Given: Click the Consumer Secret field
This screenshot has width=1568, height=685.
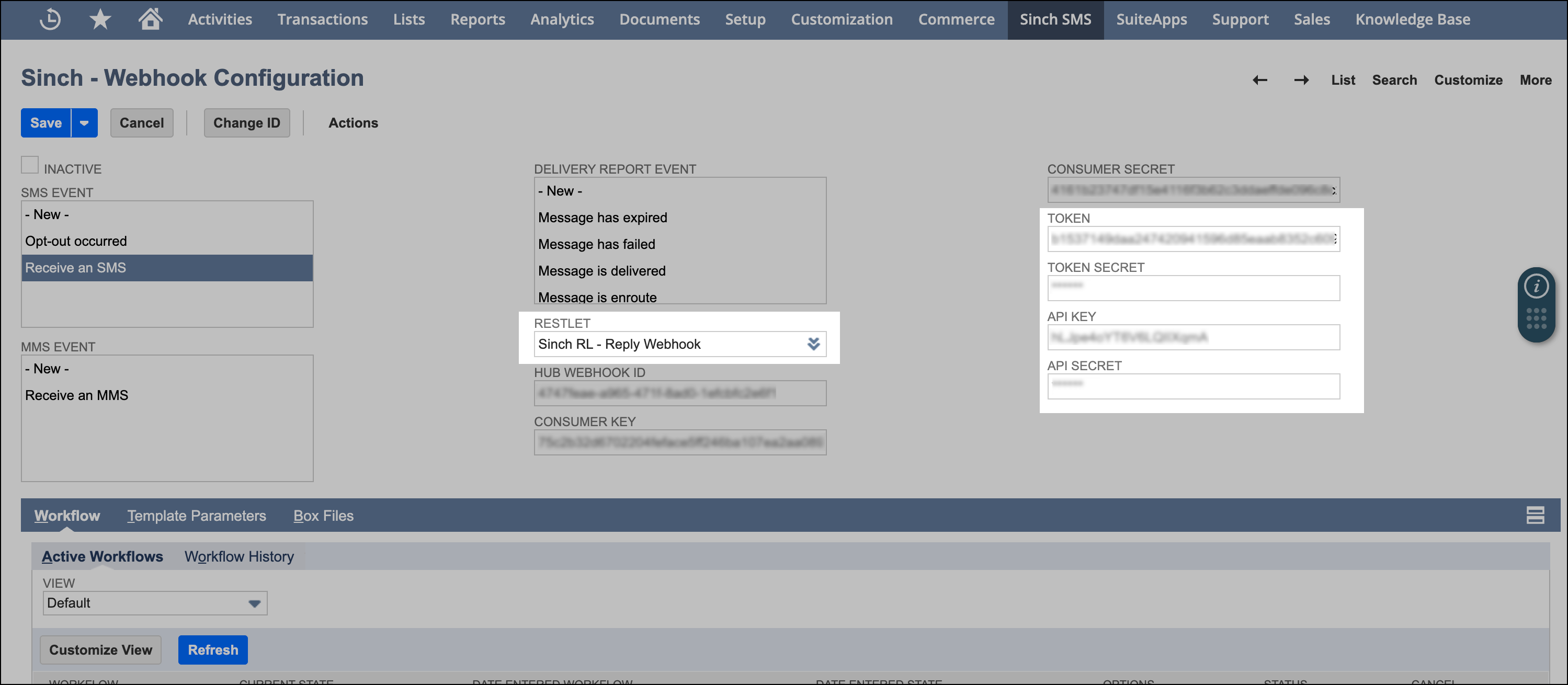Looking at the screenshot, I should [x=1193, y=190].
